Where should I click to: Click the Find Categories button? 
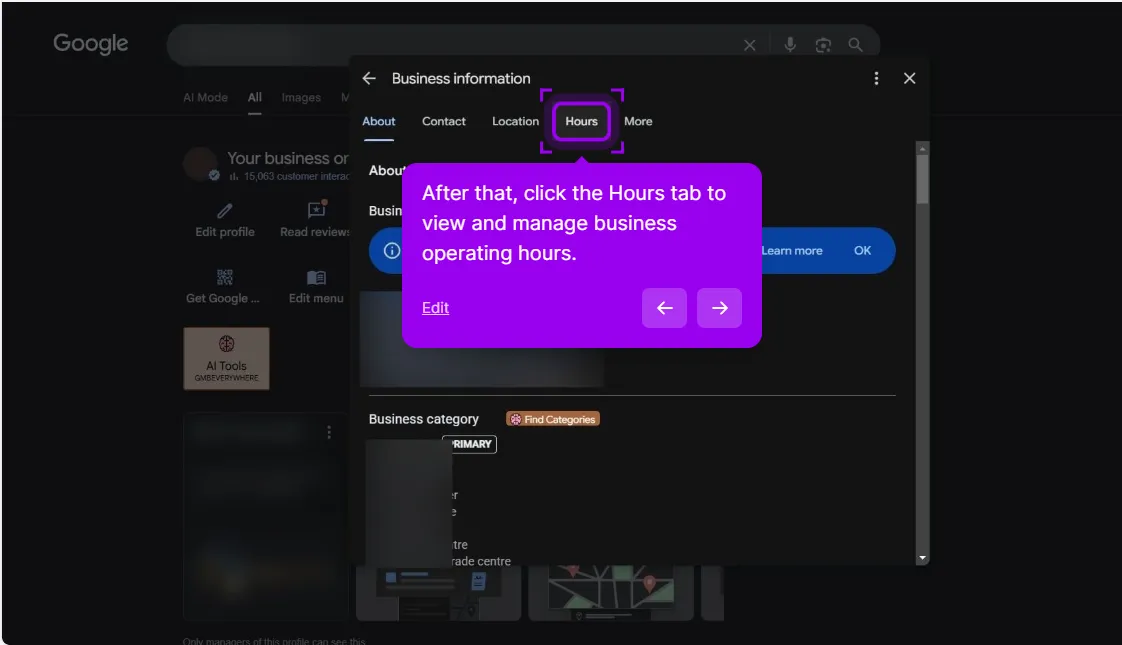(552, 420)
